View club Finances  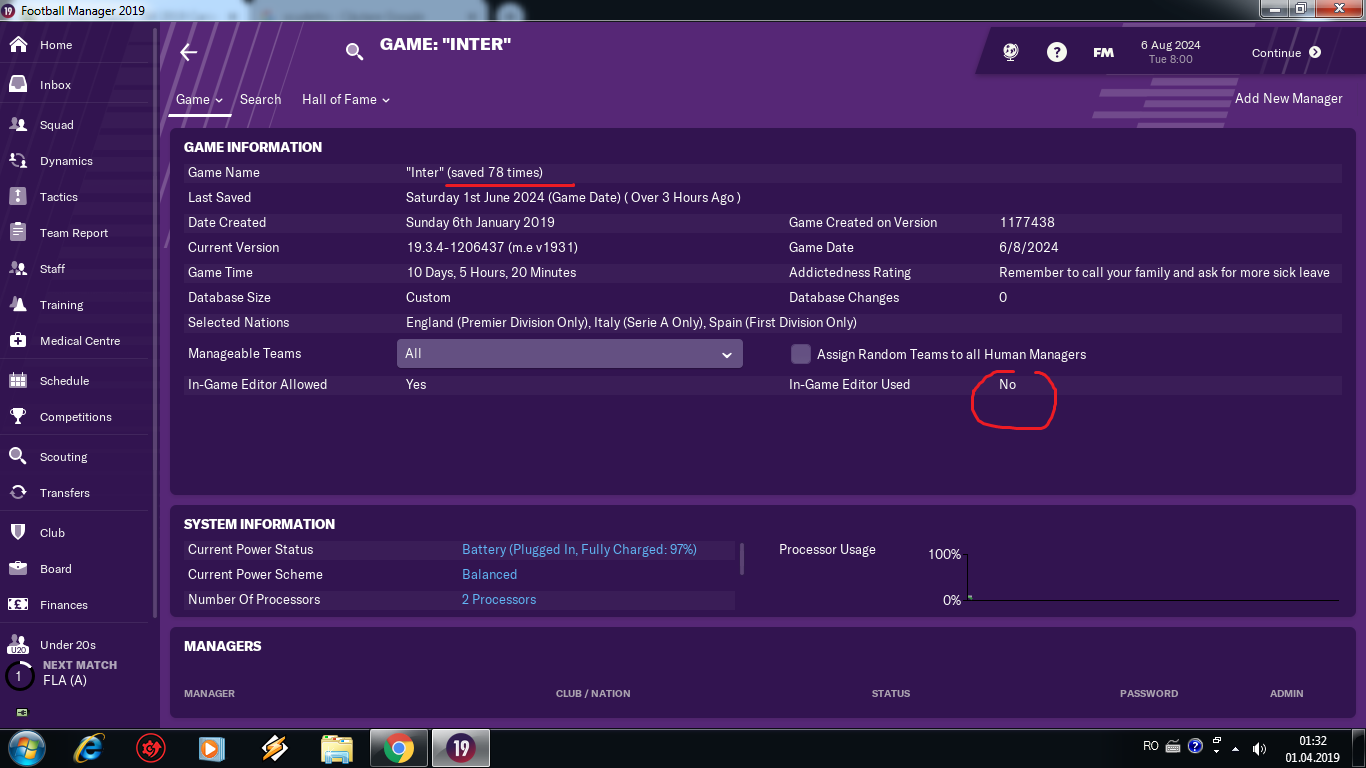point(63,605)
